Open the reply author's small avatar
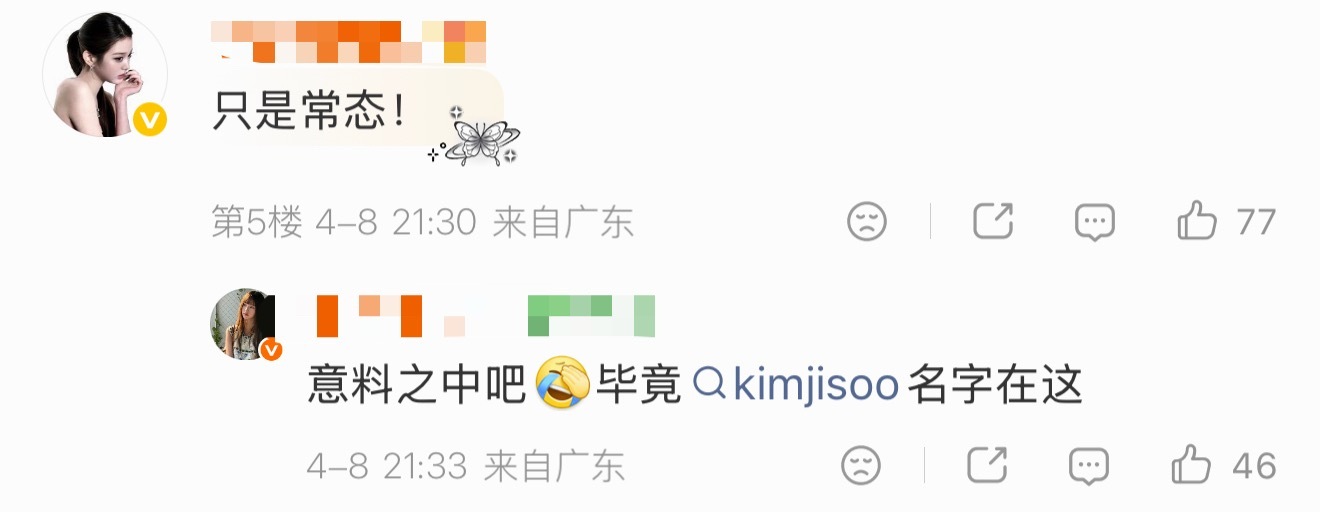This screenshot has height=512, width=1320. point(242,324)
